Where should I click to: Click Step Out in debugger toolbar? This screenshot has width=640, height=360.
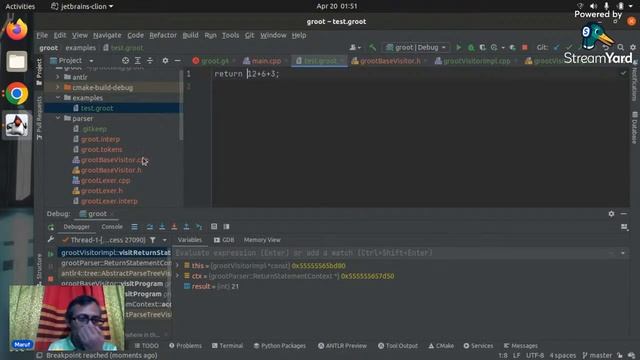(187, 227)
